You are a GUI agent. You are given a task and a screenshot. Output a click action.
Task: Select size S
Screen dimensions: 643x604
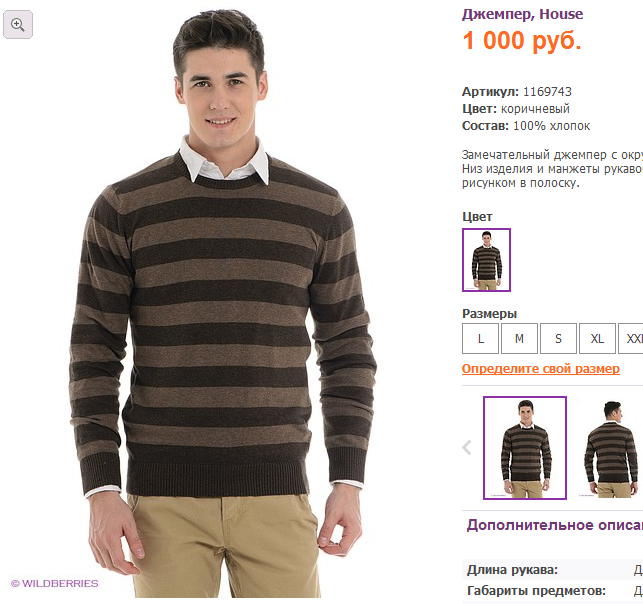[x=558, y=338]
